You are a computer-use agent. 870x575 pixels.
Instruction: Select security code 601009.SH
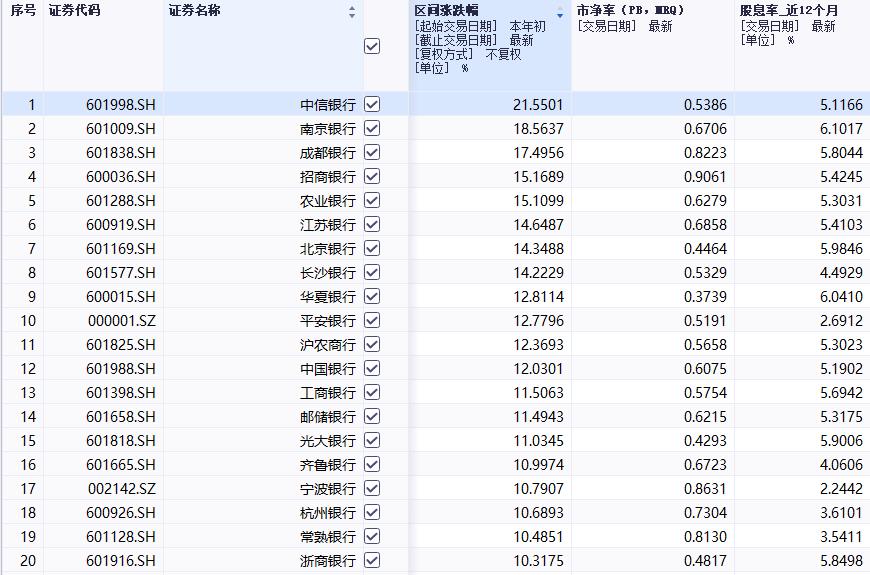(120, 128)
